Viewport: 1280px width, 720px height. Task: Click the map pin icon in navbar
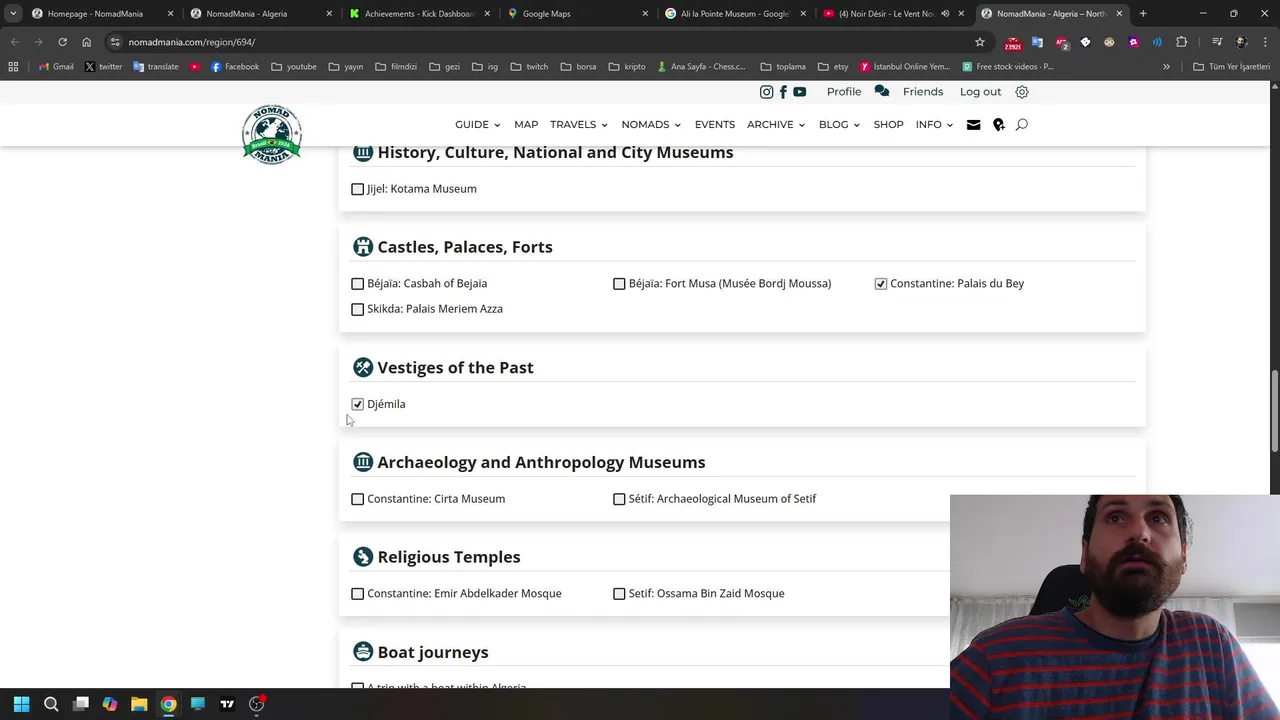tap(998, 125)
